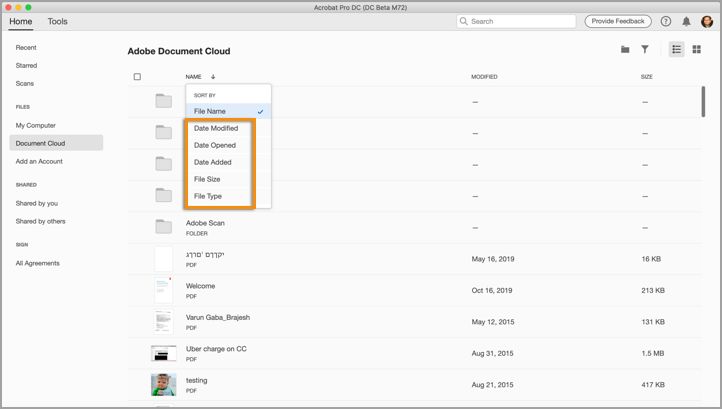Tick the select-all checkbox

pyautogui.click(x=137, y=76)
